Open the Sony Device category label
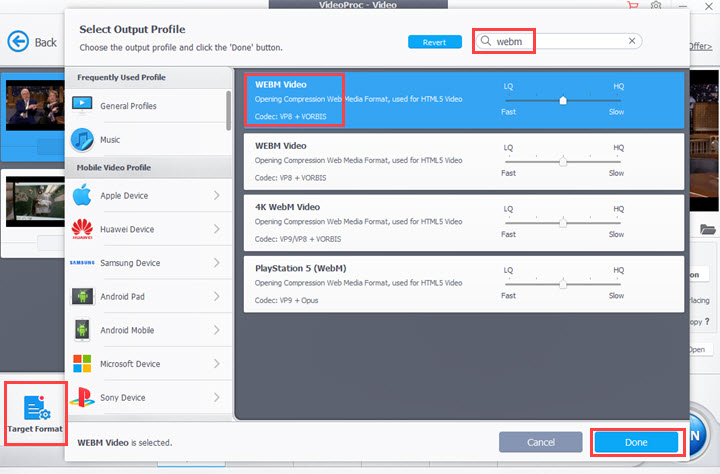 [123, 397]
